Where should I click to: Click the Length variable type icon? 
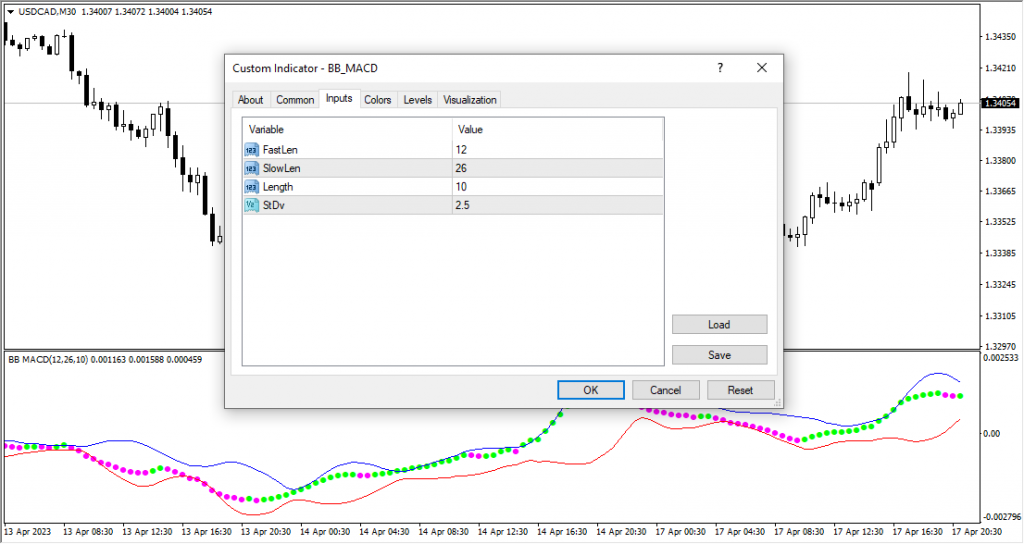click(250, 187)
